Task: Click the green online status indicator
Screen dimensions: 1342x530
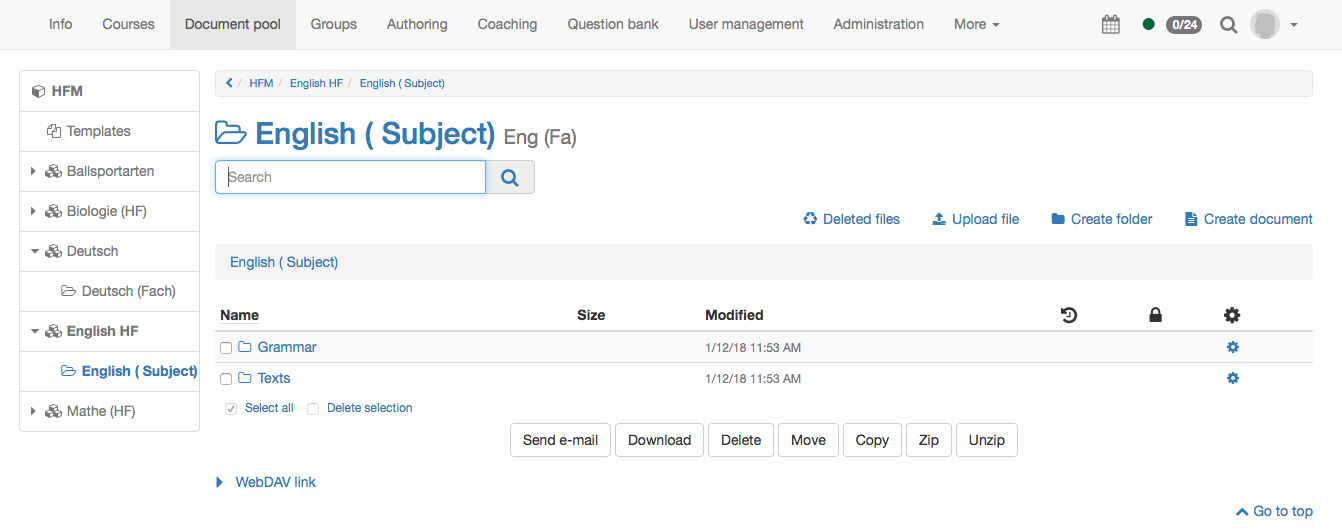Action: [x=1148, y=25]
